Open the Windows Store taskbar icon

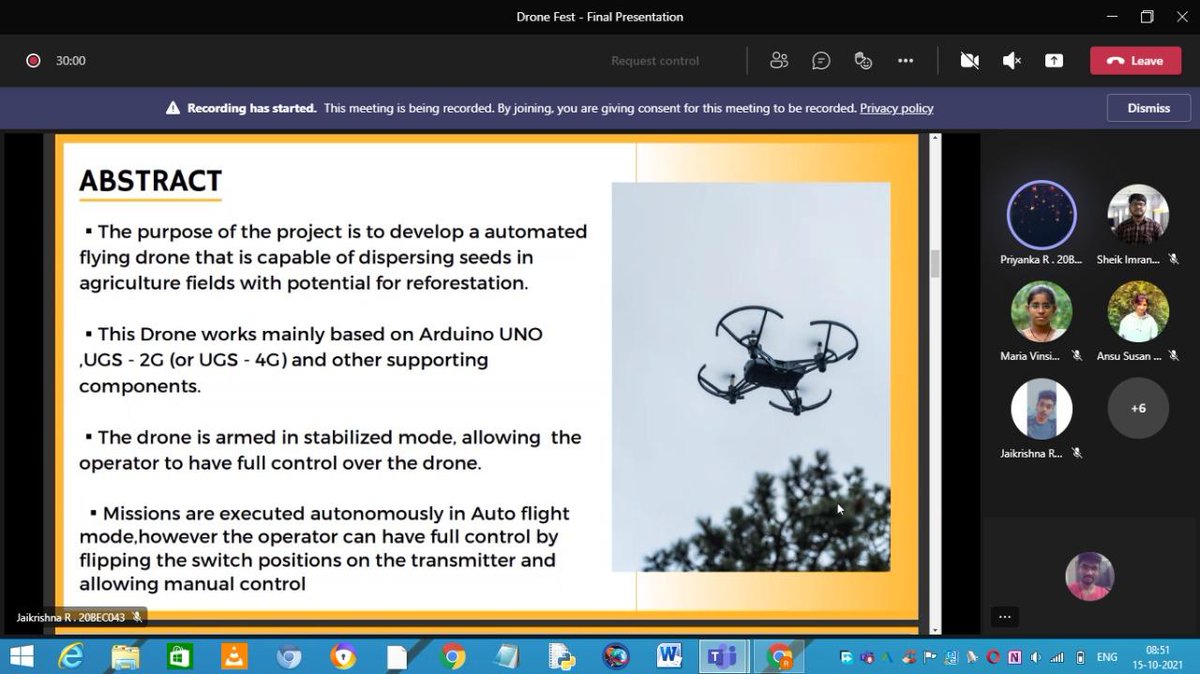coord(180,657)
